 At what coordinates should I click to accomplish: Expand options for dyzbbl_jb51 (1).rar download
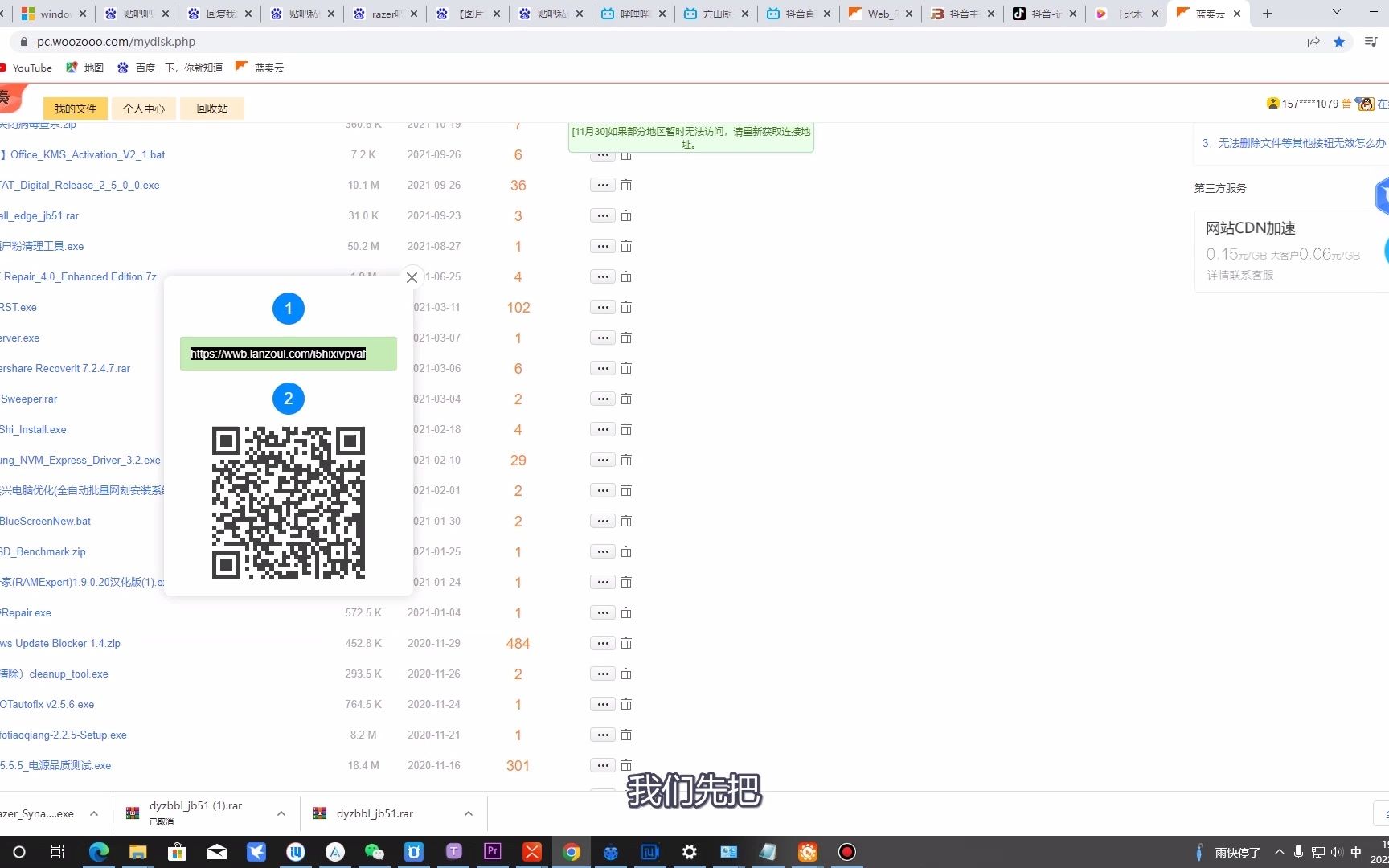tap(281, 813)
